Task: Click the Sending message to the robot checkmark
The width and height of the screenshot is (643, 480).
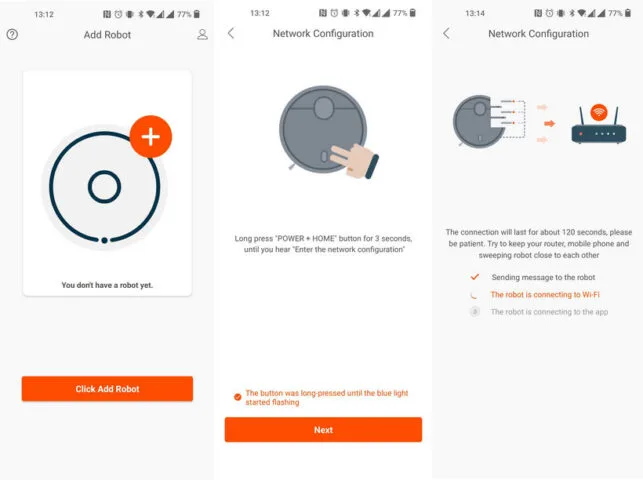Action: [475, 277]
